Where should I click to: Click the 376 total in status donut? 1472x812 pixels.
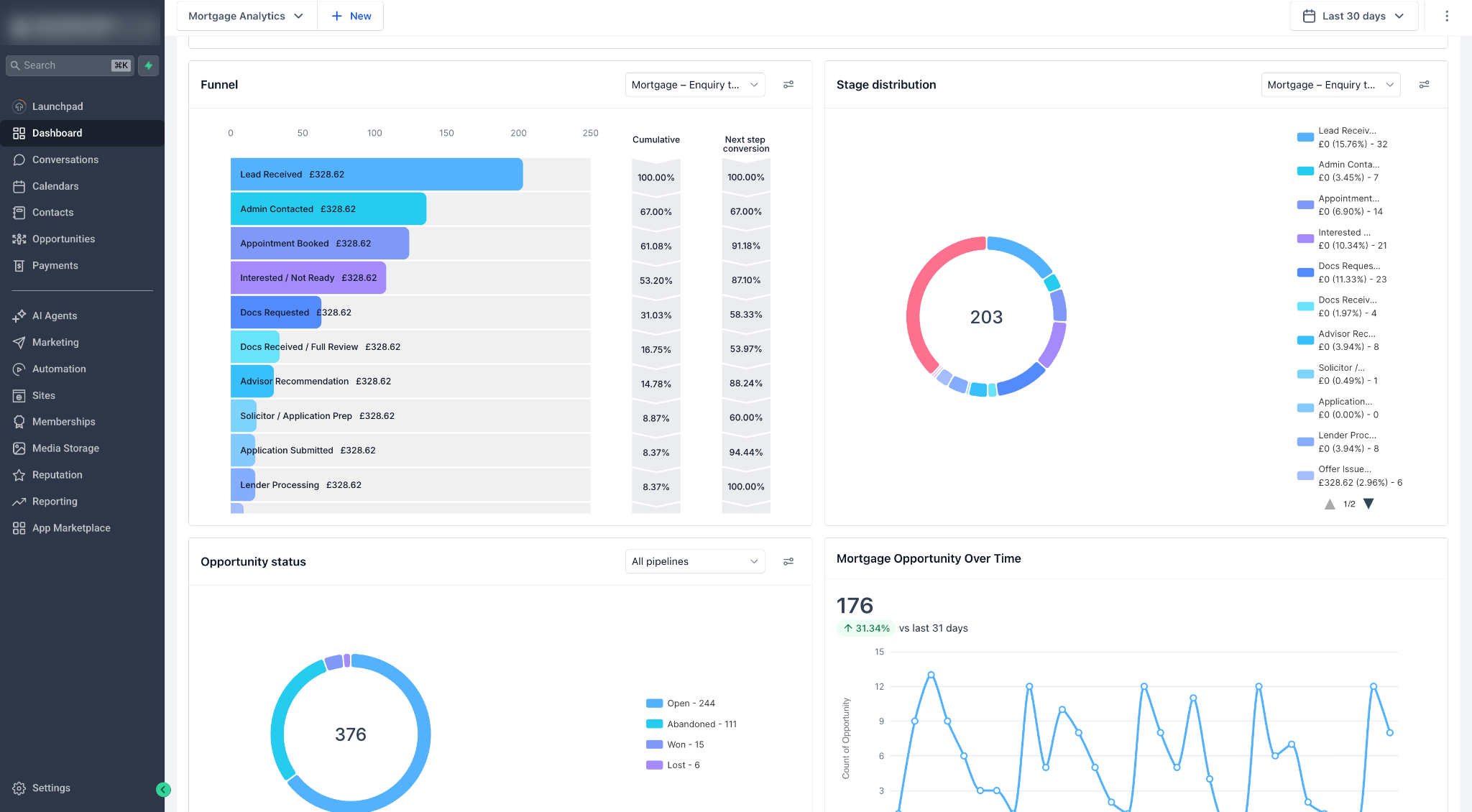[351, 734]
